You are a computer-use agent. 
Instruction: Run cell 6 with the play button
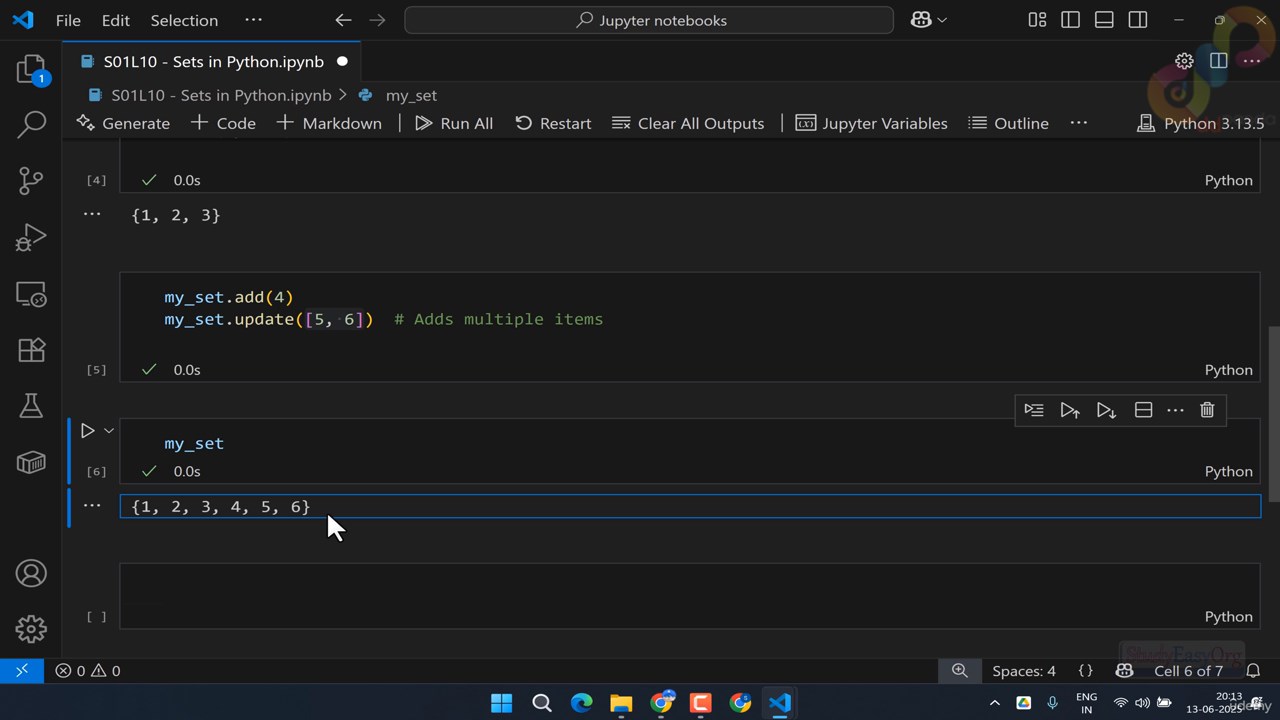click(x=87, y=431)
